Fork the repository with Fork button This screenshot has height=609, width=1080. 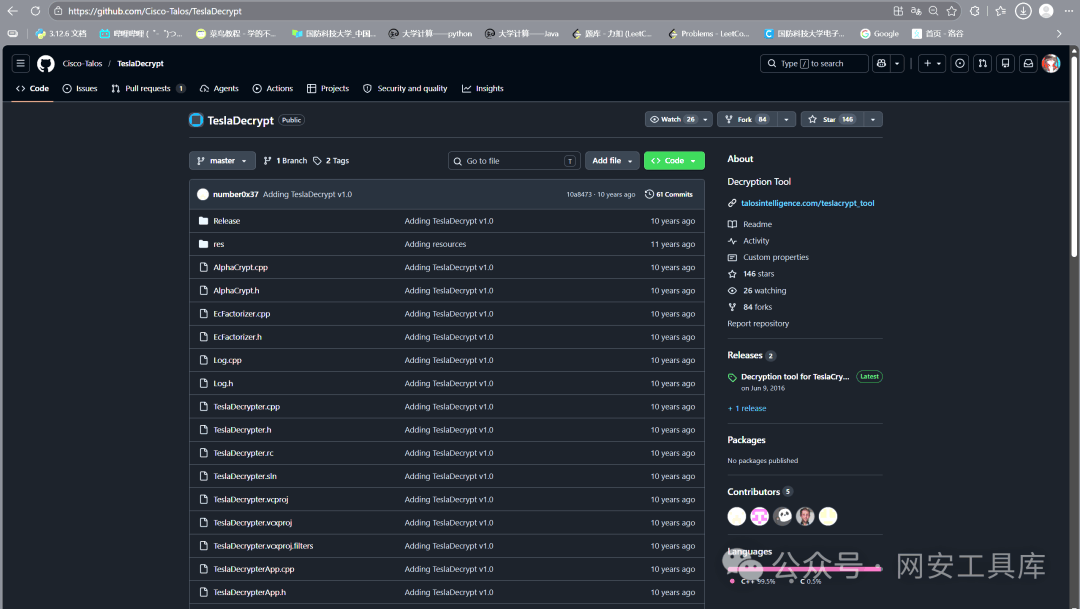click(x=747, y=119)
